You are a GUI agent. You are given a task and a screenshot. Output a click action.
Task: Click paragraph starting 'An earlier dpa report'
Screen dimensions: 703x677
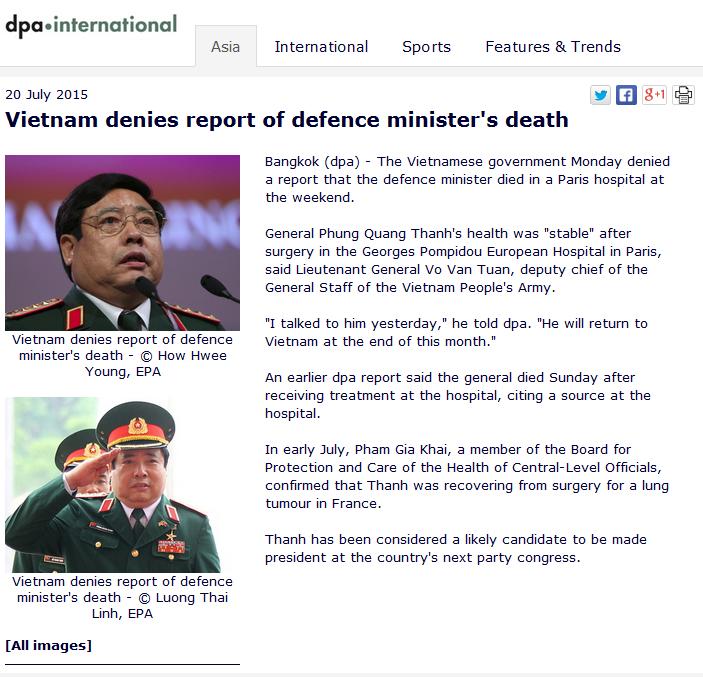[x=457, y=395]
